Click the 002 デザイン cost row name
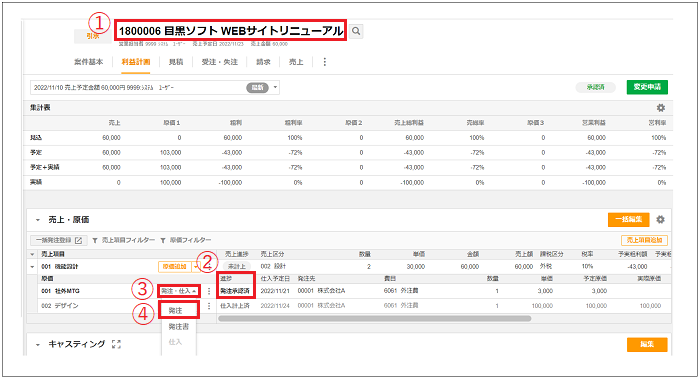Image resolution: width=700 pixels, height=378 pixels. 59,306
